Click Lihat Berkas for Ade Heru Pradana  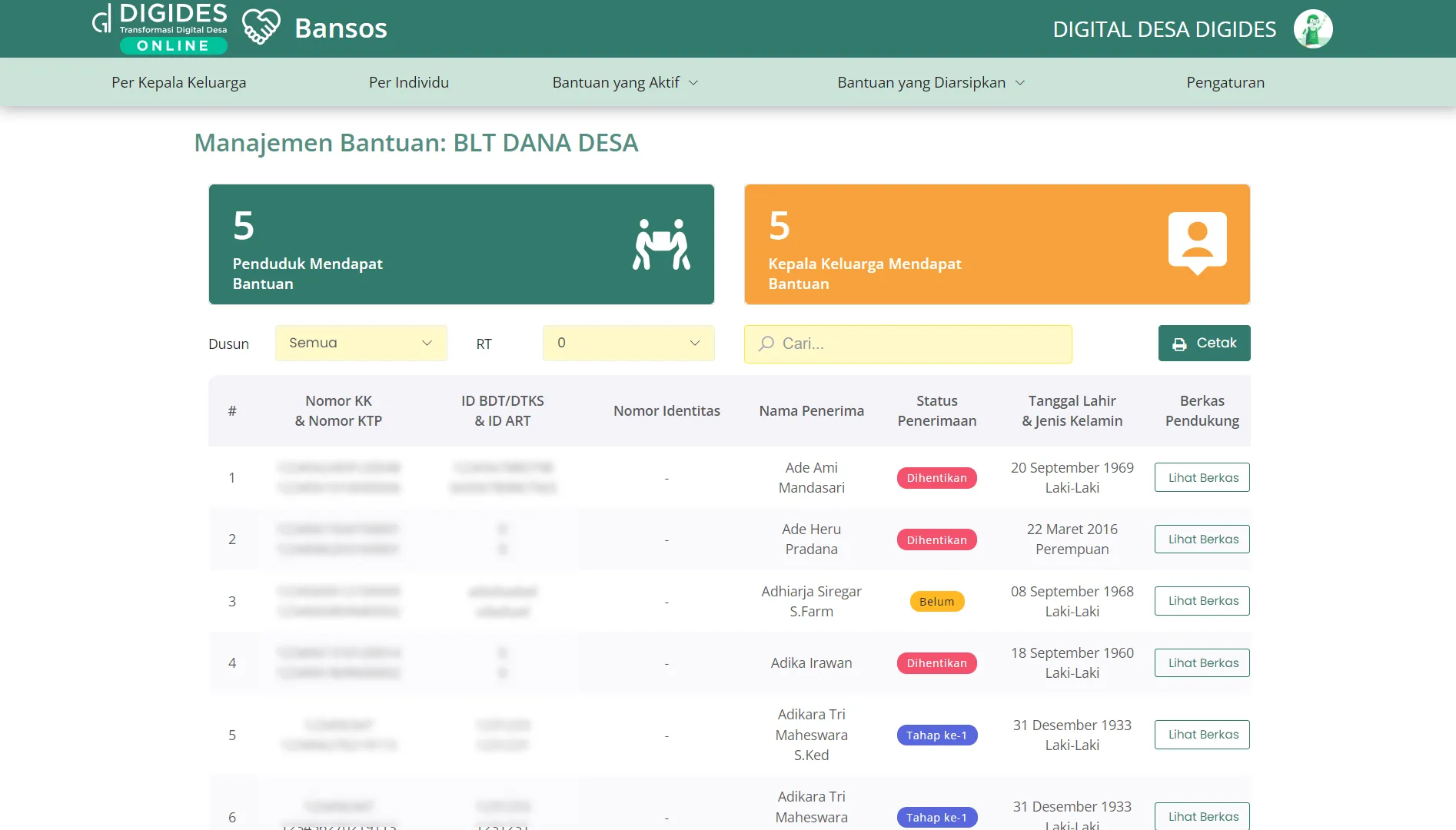[x=1202, y=539]
